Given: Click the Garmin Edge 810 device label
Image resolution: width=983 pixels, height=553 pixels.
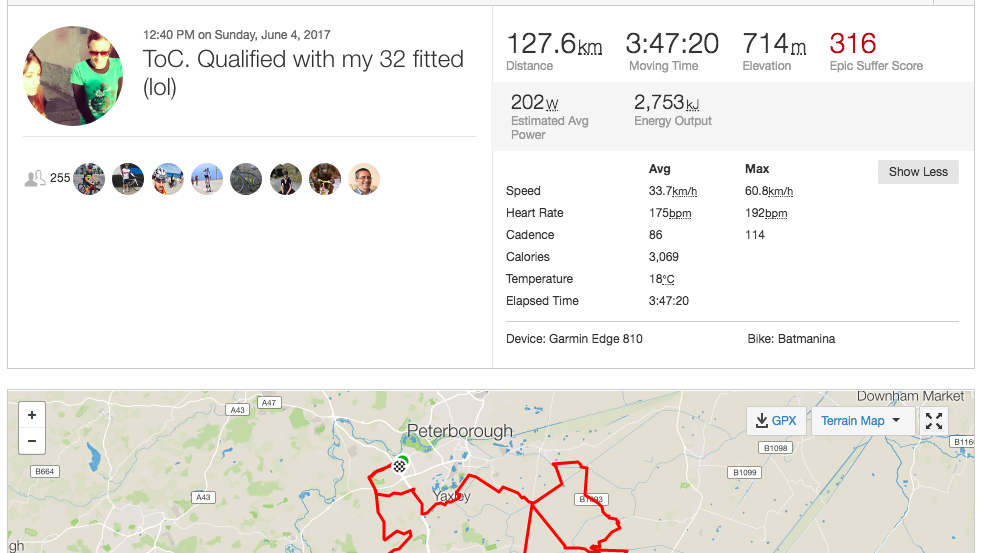Looking at the screenshot, I should tap(595, 339).
